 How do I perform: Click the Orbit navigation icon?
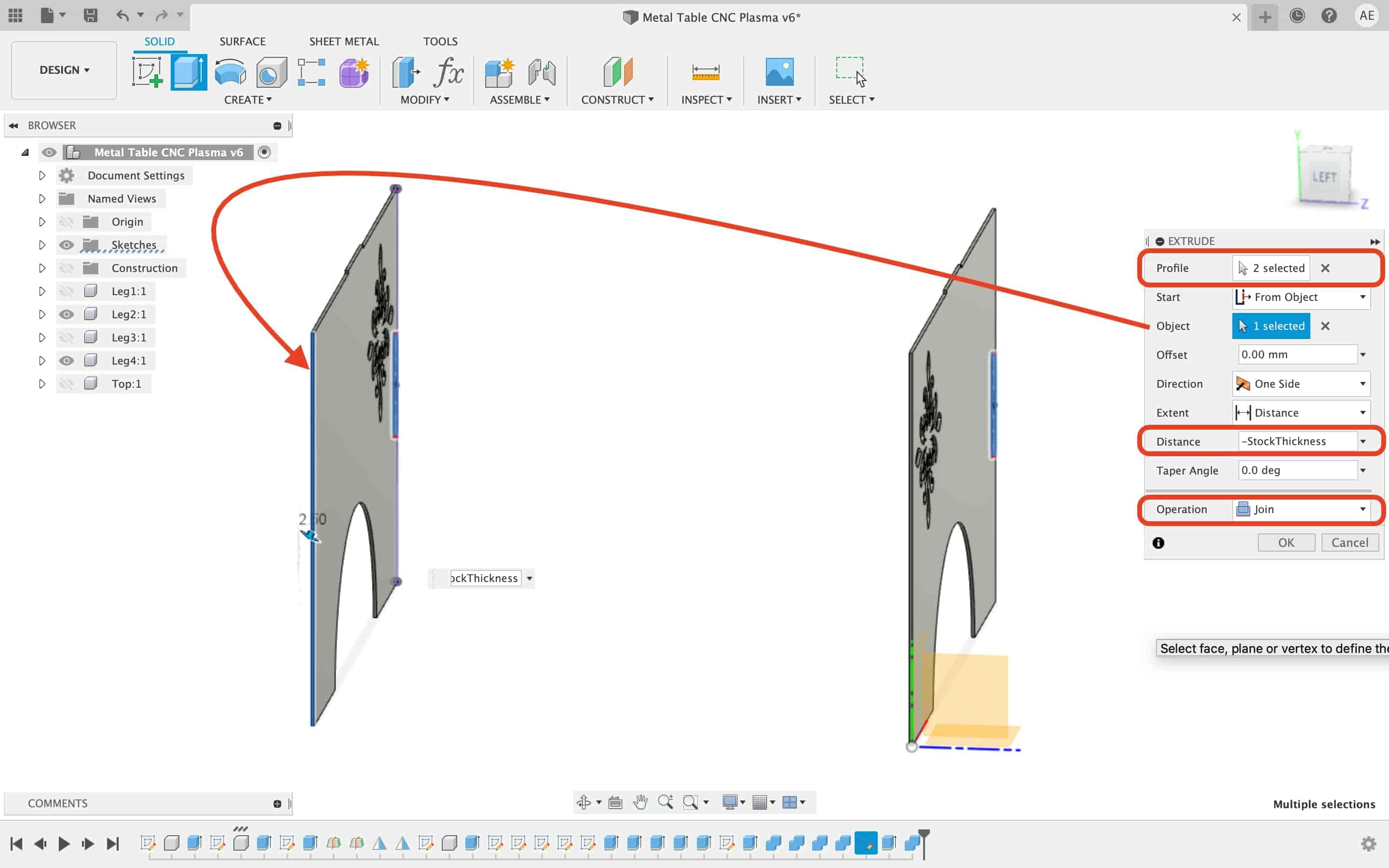point(584,802)
